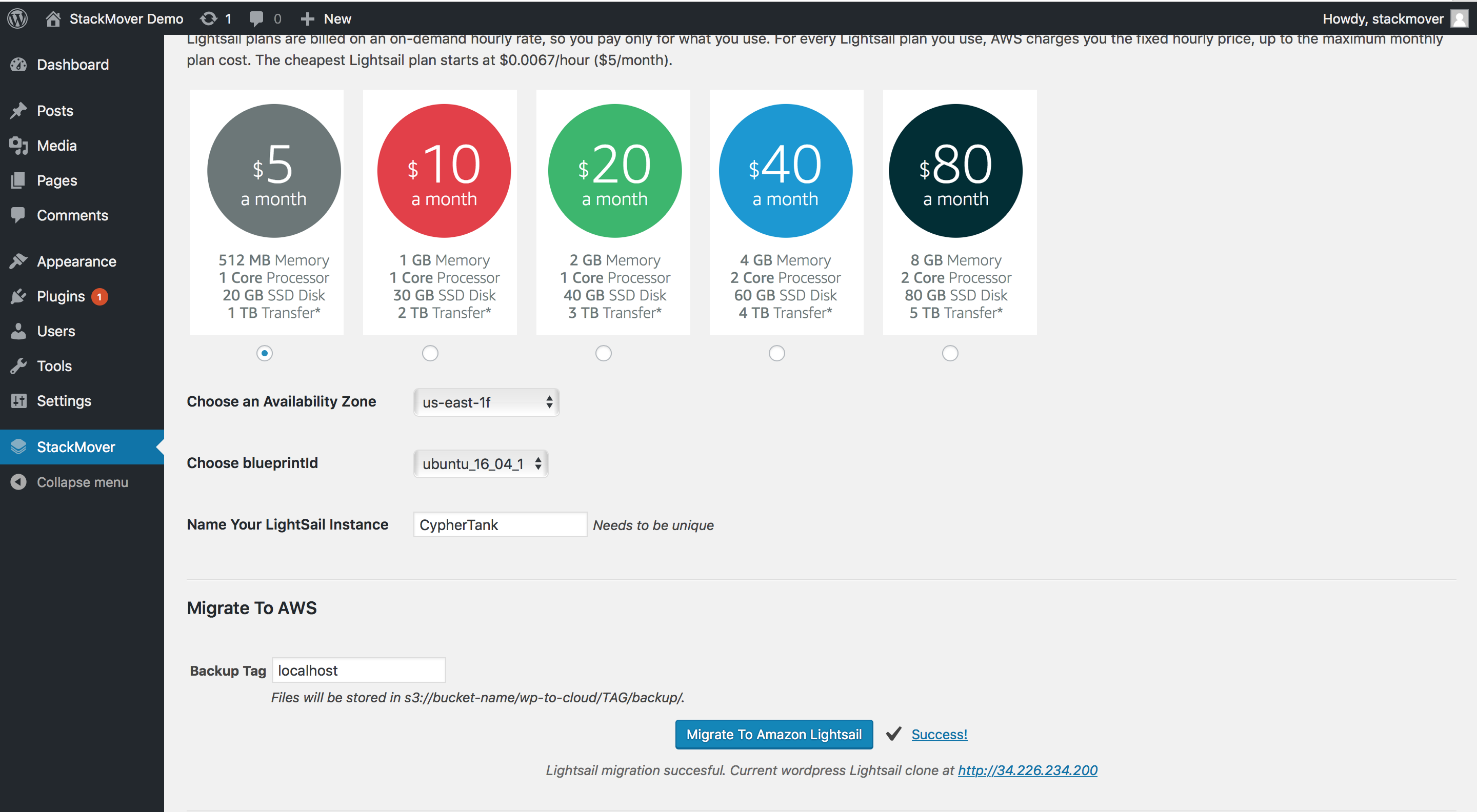This screenshot has height=812, width=1477.
Task: Open comments bubble icon in admin bar
Action: pyautogui.click(x=256, y=19)
